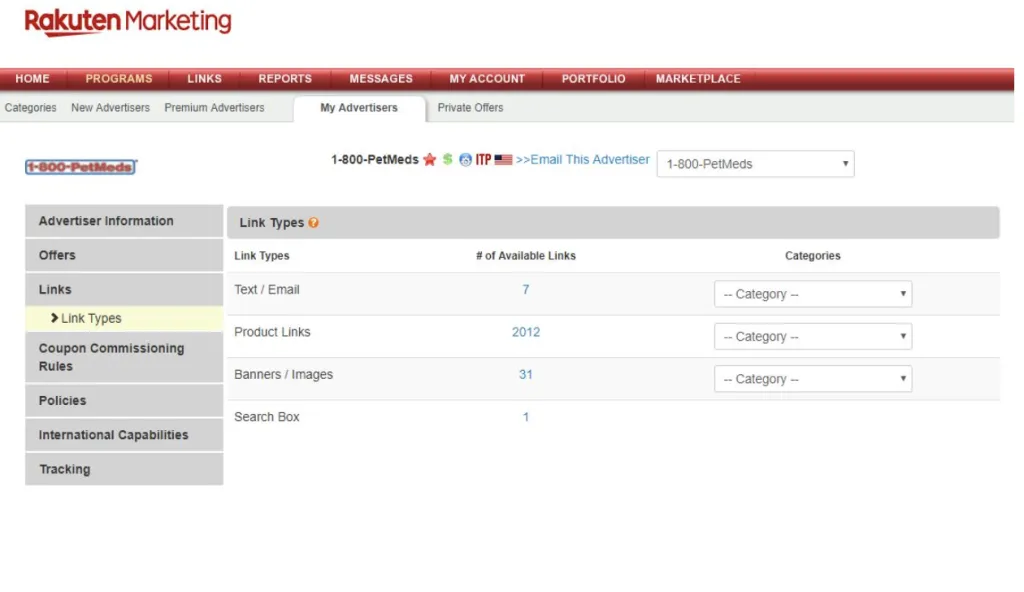Click the Search Box row label

coord(266,417)
